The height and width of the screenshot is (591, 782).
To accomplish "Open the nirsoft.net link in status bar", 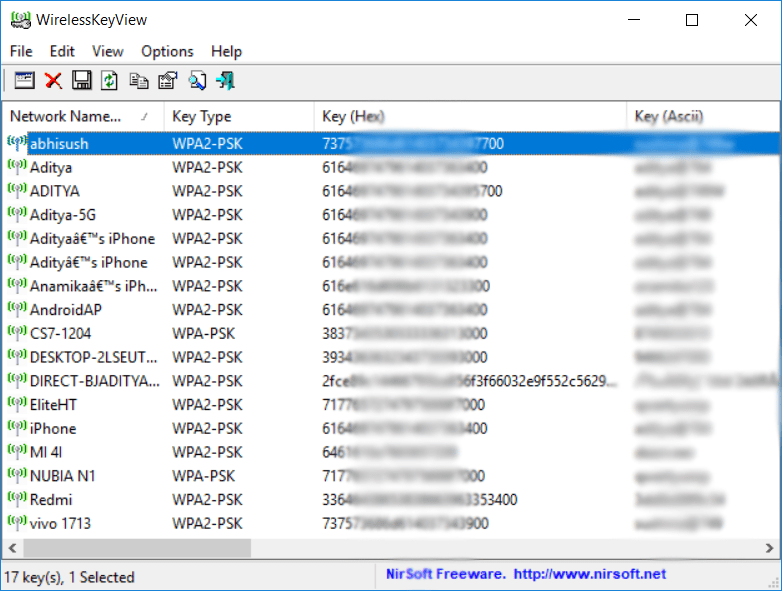I will 590,574.
